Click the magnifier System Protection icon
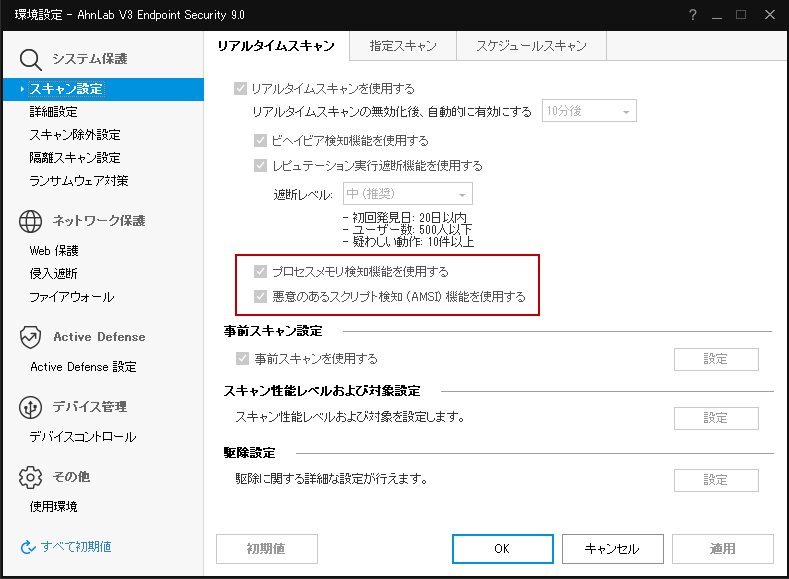Viewport: 789px width, 579px height. 31,60
